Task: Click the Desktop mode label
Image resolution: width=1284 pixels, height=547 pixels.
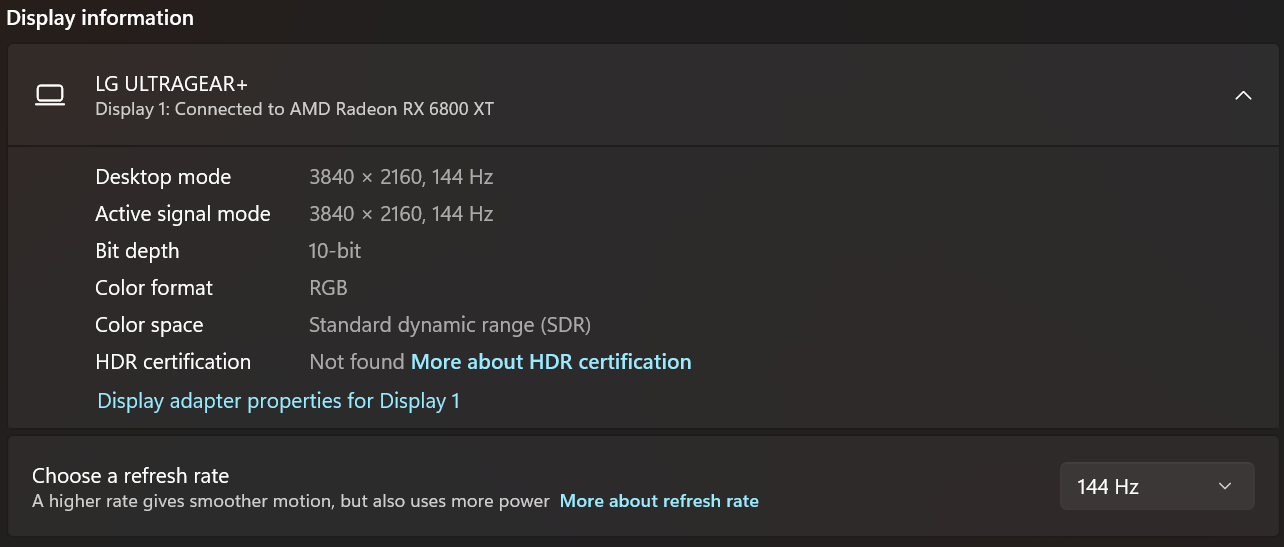Action: coord(163,177)
